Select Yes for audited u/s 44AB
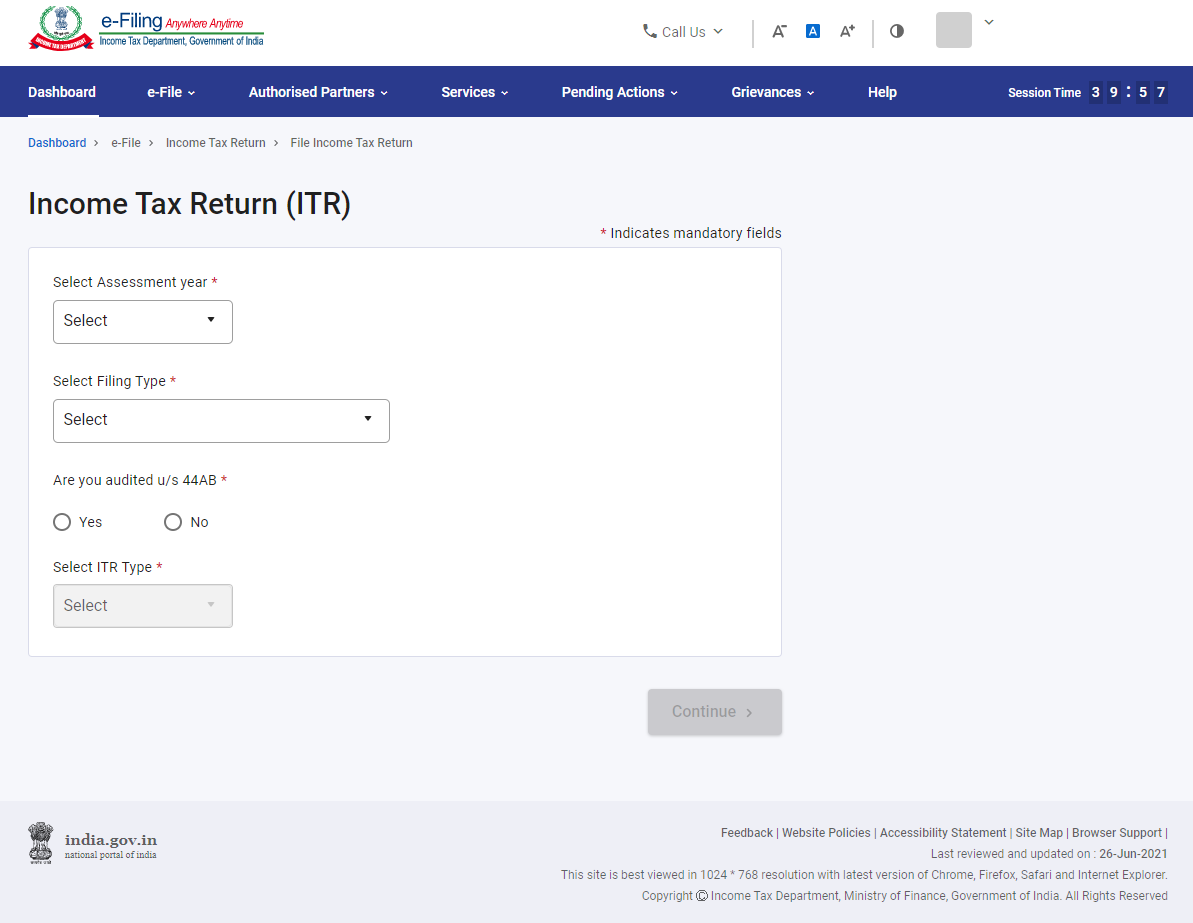 61,521
